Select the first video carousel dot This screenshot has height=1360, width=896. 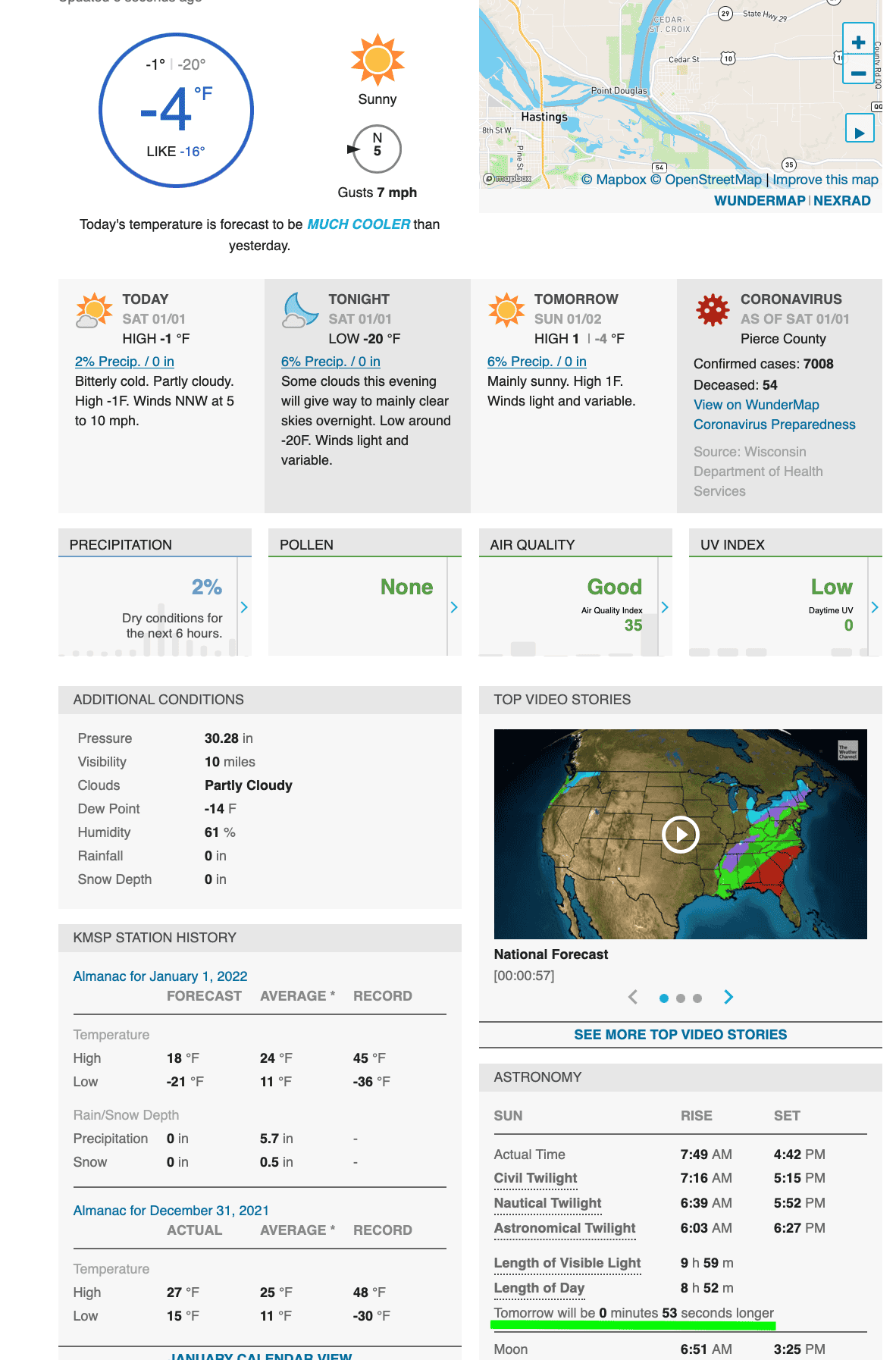664,998
